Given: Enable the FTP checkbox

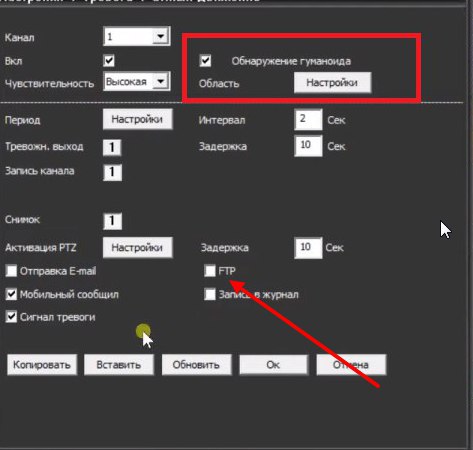Looking at the screenshot, I should tap(210, 271).
